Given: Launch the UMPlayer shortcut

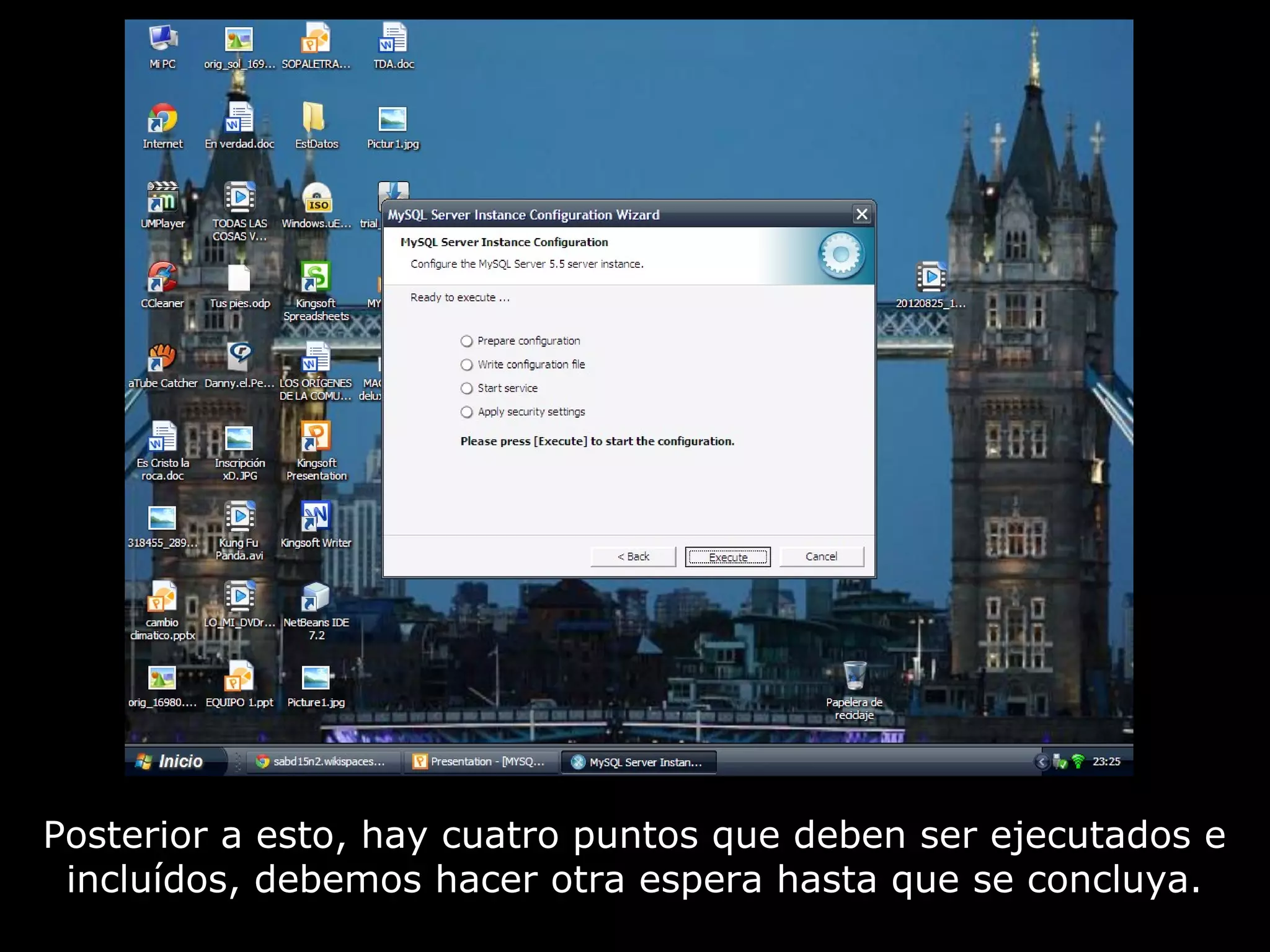Looking at the screenshot, I should [162, 198].
